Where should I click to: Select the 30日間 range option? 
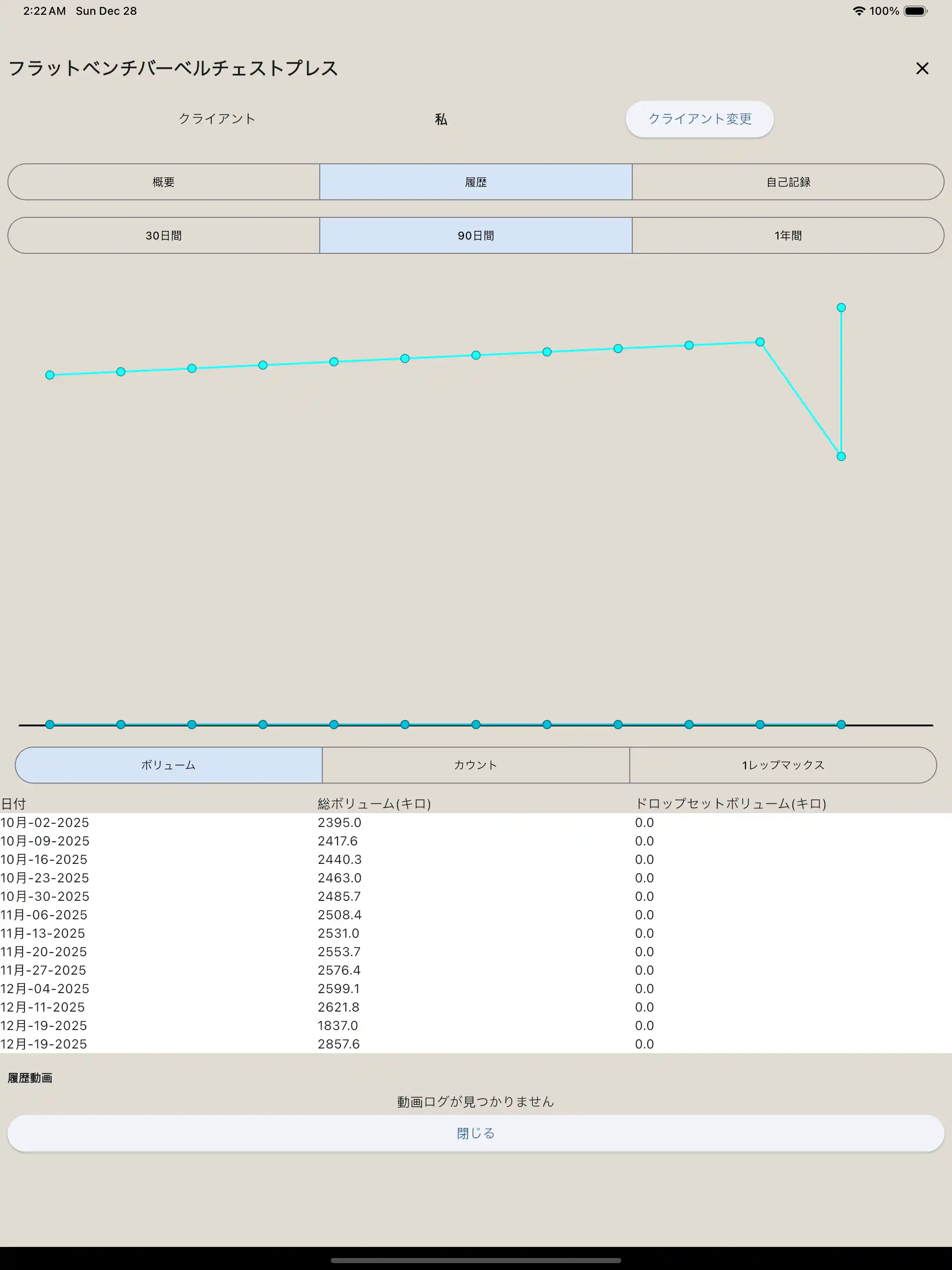(x=164, y=235)
